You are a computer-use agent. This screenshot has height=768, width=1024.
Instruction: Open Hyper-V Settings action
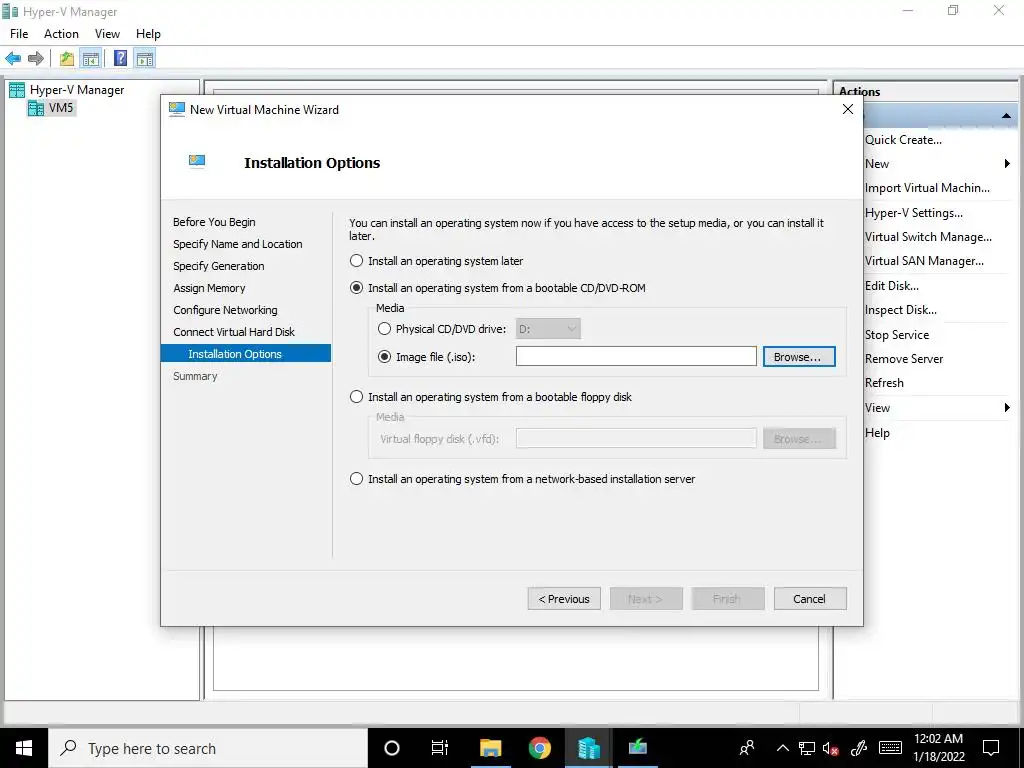[x=914, y=213]
